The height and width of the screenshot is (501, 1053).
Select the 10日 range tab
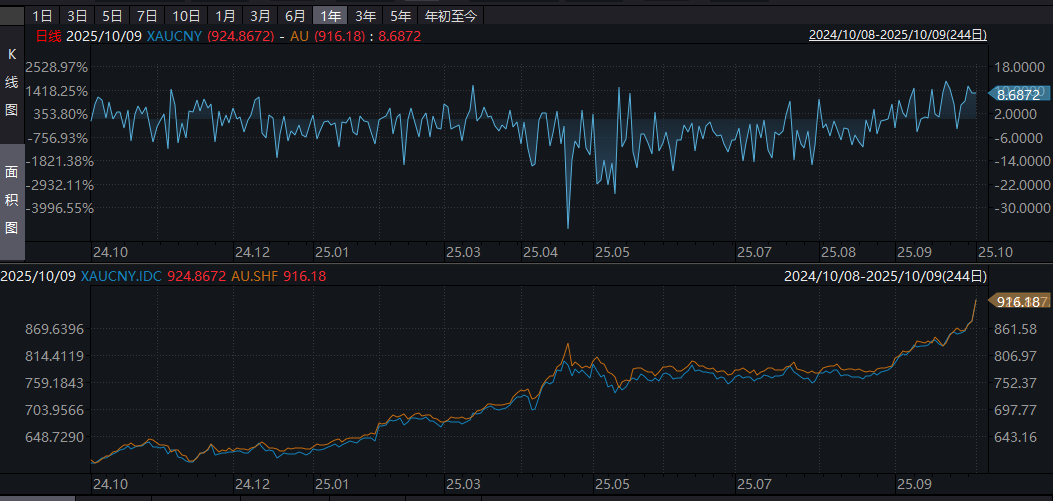[x=185, y=16]
